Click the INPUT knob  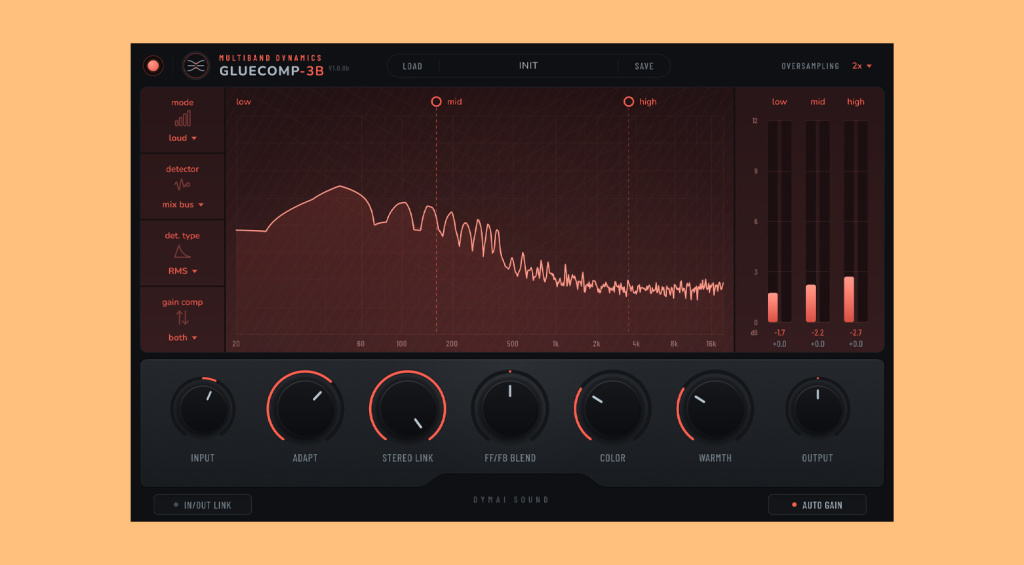[x=202, y=409]
